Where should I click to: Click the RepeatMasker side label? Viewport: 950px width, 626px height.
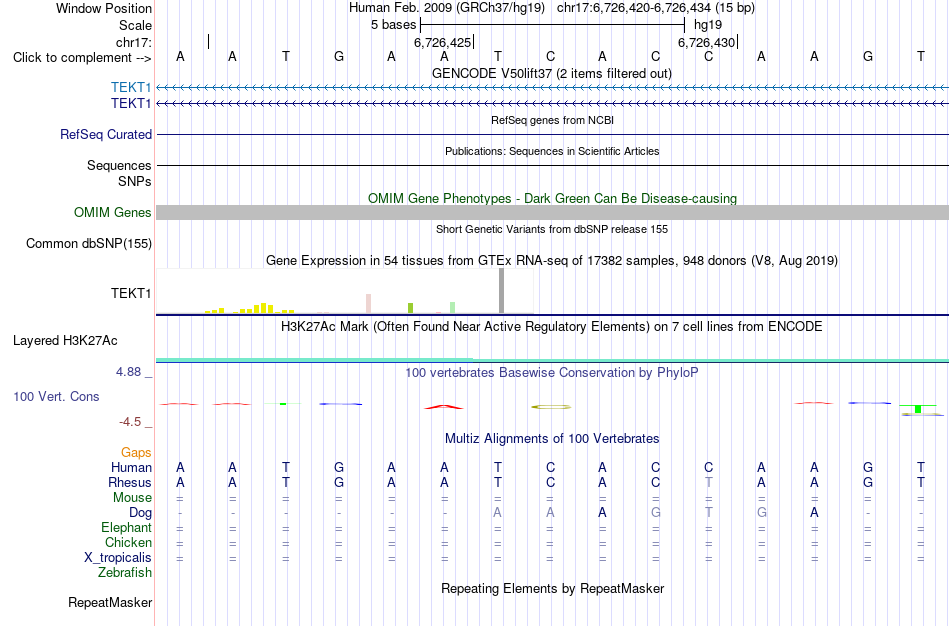pos(110,602)
